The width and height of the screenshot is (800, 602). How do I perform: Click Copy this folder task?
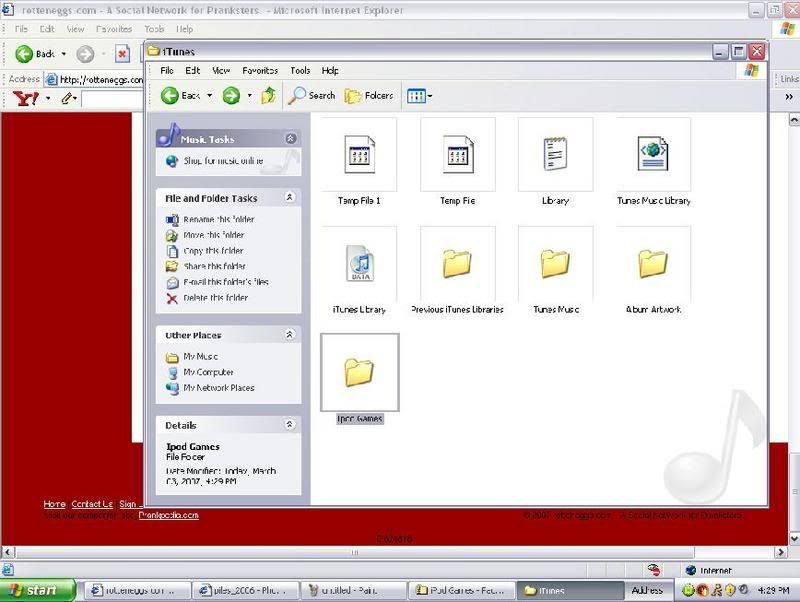[213, 250]
